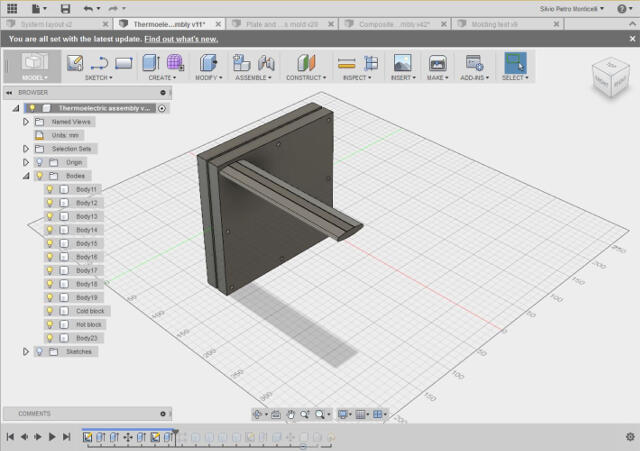Switch to Molding test tab
The image size is (640, 451).
pyautogui.click(x=494, y=24)
